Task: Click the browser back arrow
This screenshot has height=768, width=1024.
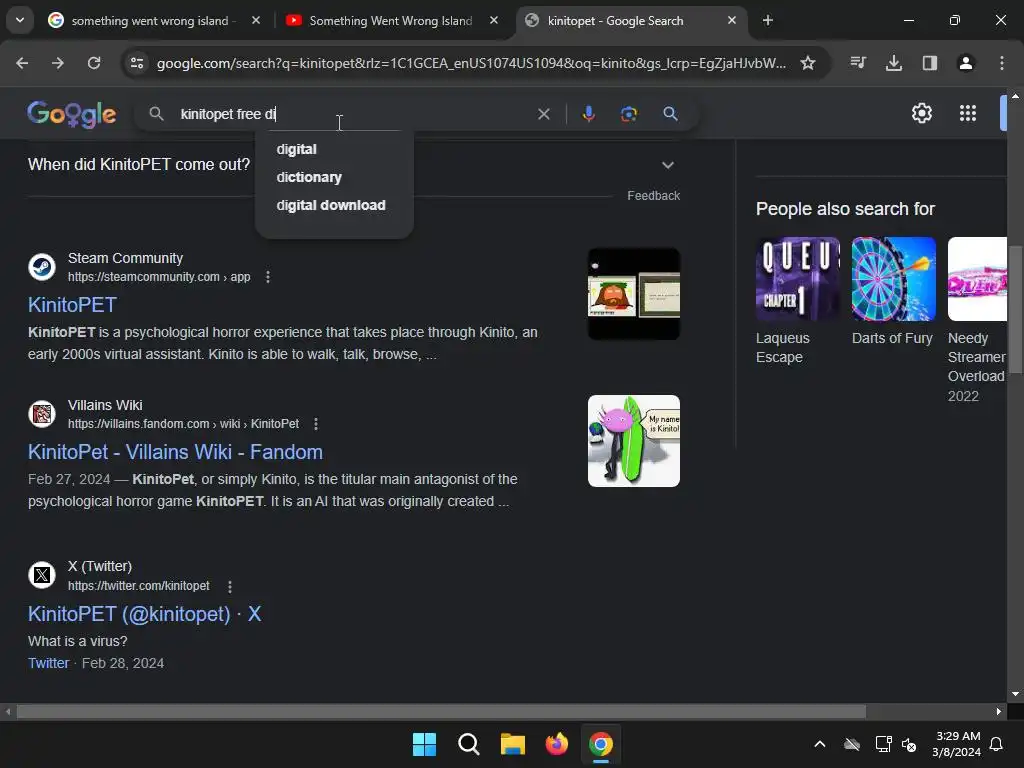Action: click(x=22, y=63)
